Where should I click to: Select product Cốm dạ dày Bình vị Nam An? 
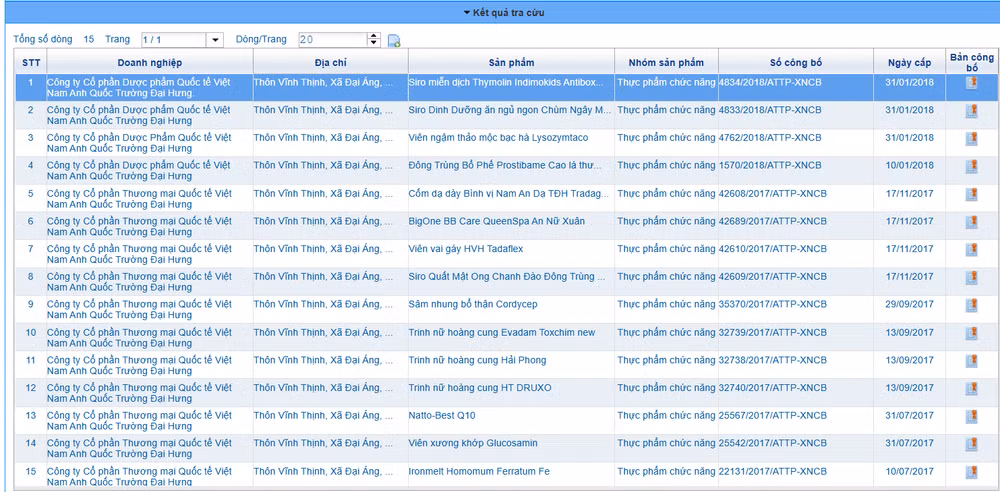click(509, 193)
